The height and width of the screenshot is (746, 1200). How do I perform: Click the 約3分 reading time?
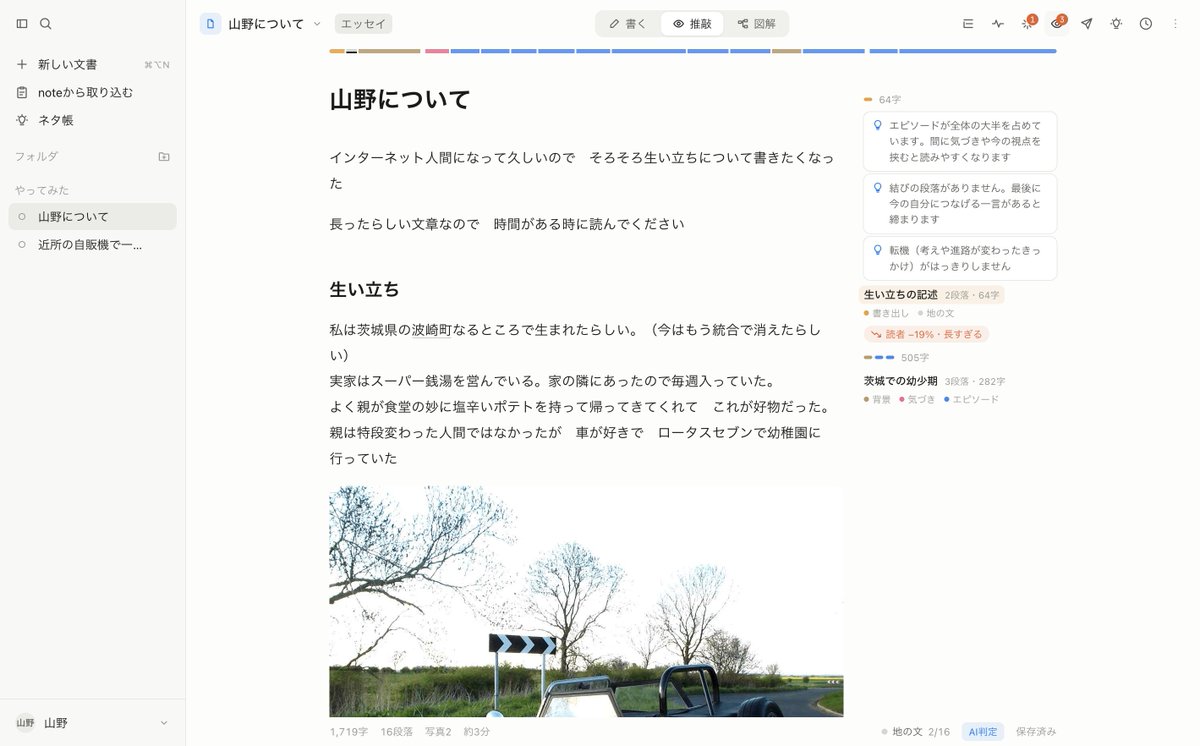point(476,732)
